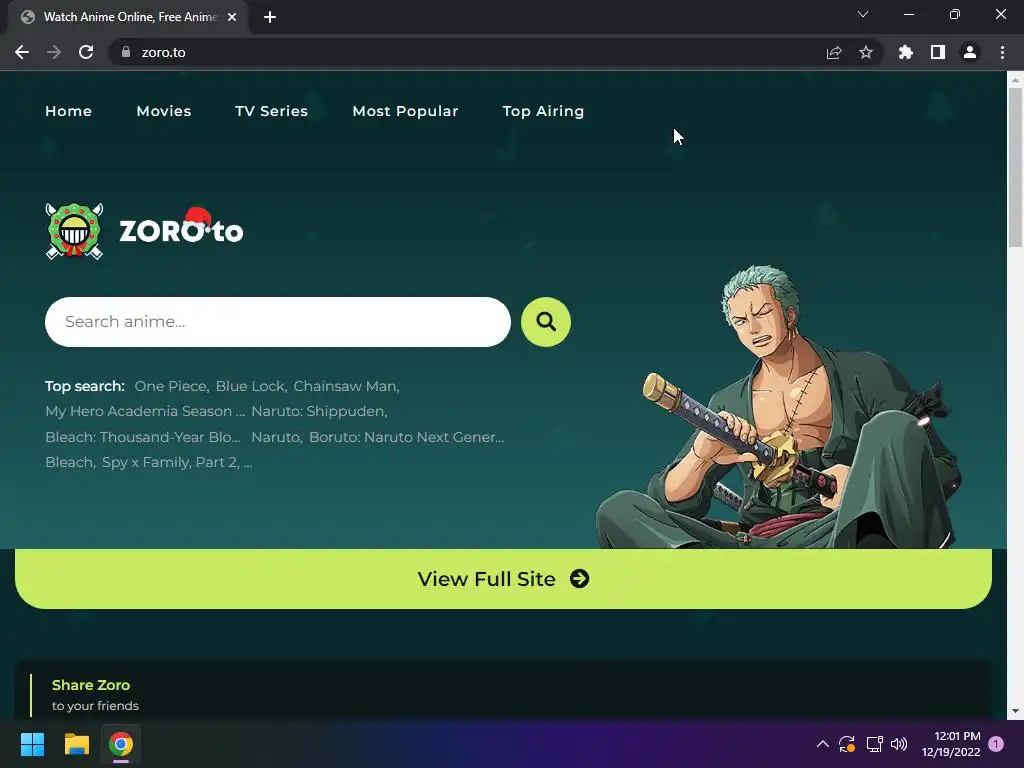This screenshot has width=1024, height=768.
Task: Click the scrollbar down arrow
Action: click(1015, 711)
